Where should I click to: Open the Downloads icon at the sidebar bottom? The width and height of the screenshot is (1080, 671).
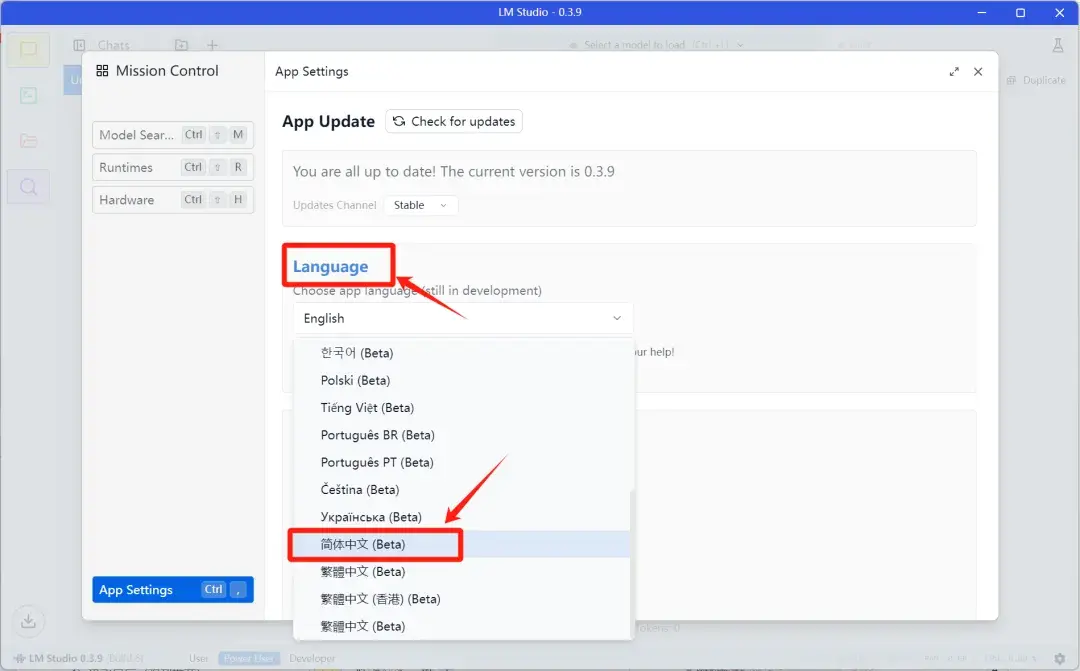pos(28,621)
